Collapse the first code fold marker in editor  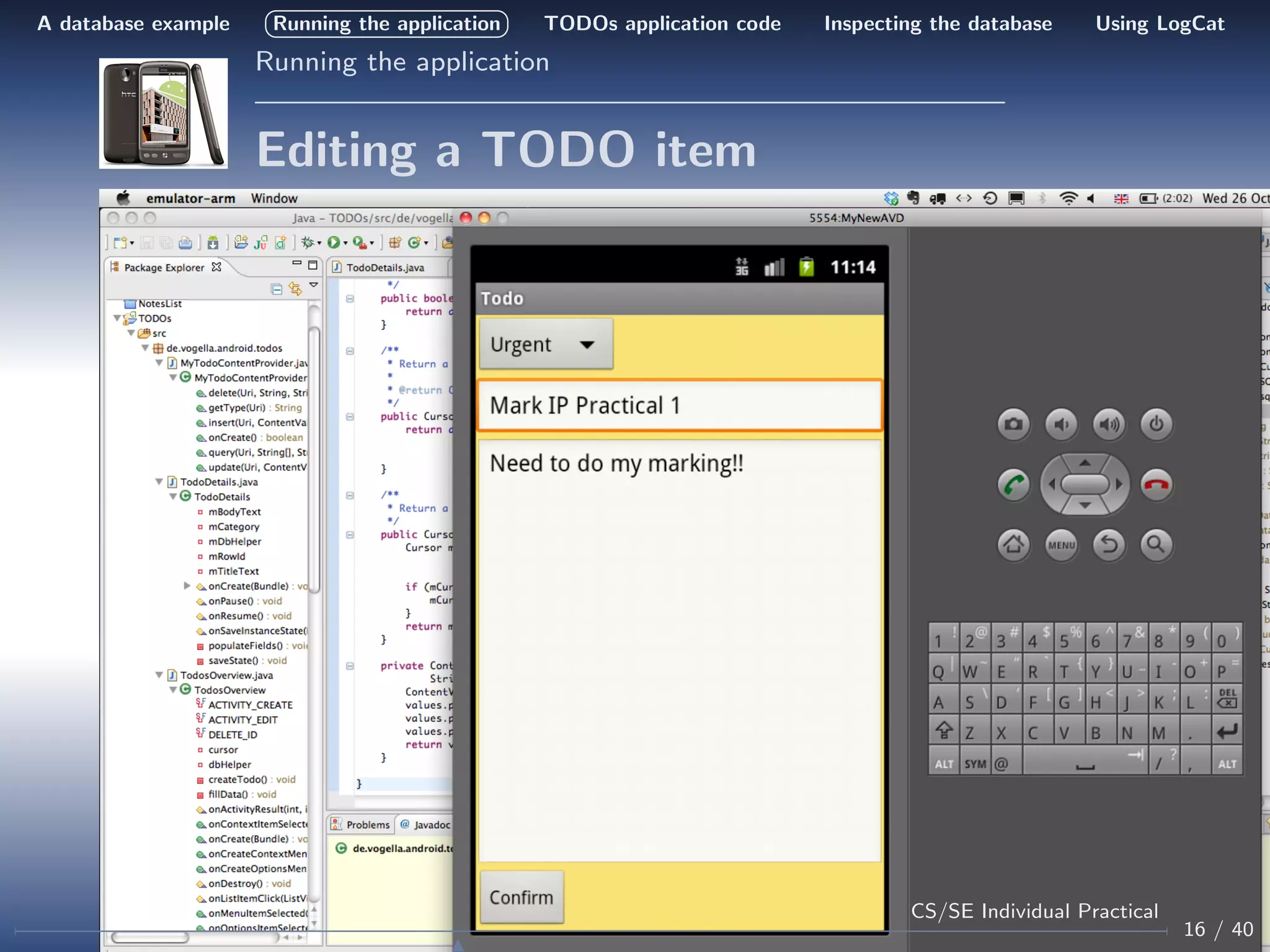(350, 298)
